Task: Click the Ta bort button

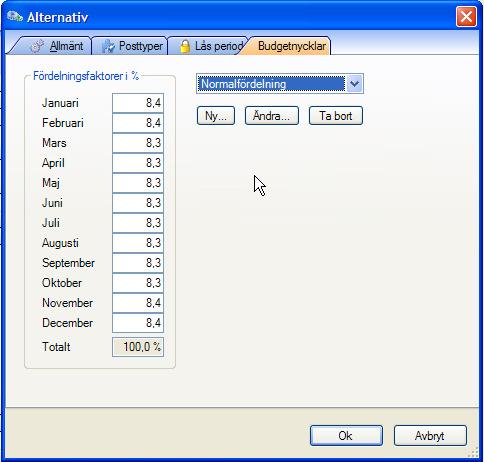Action: [336, 116]
